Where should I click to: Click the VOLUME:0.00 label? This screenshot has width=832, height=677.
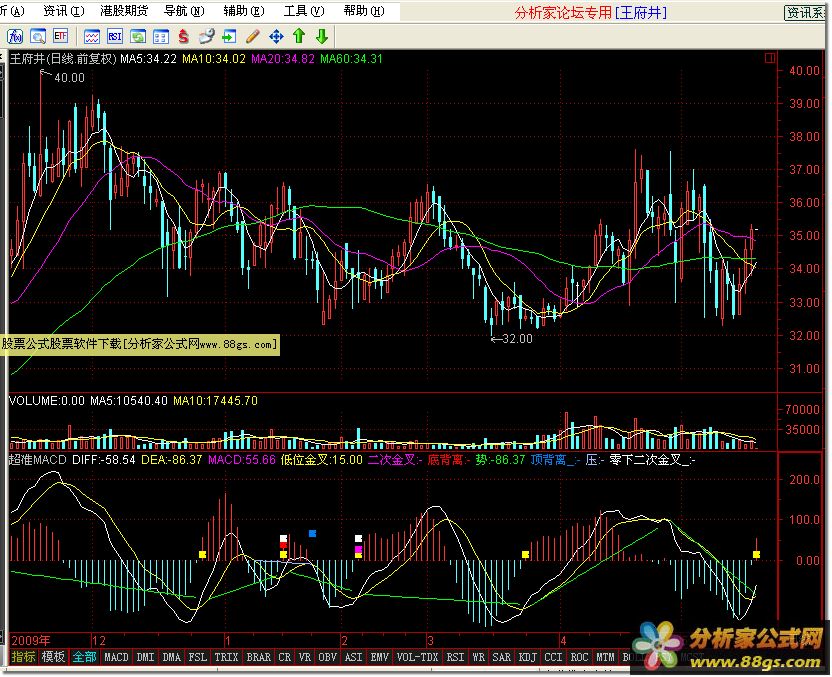tap(47, 401)
